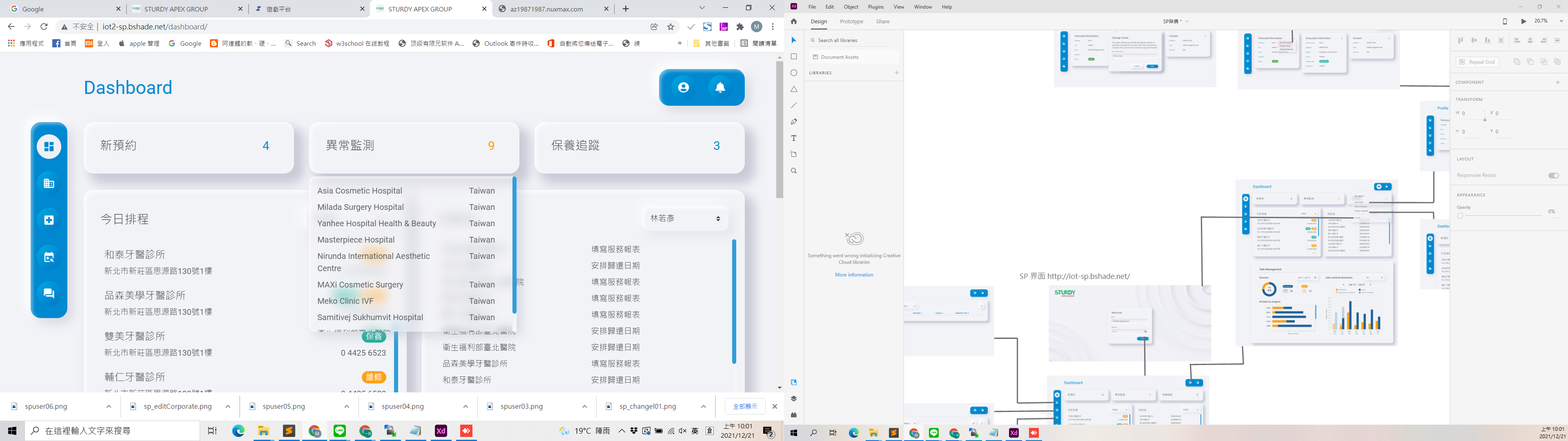The height and width of the screenshot is (441, 1568).
Task: Select the Pen tool in XD
Action: pyautogui.click(x=794, y=122)
